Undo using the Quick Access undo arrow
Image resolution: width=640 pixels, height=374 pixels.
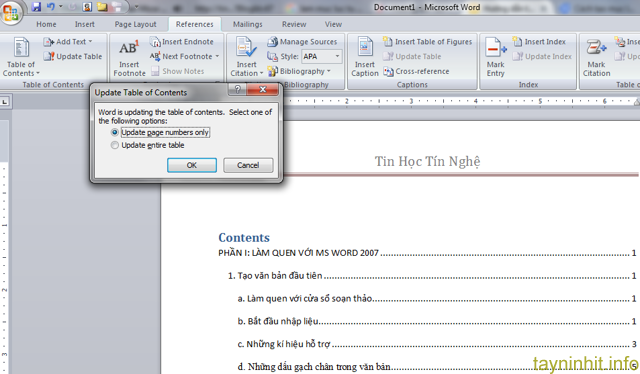click(51, 7)
